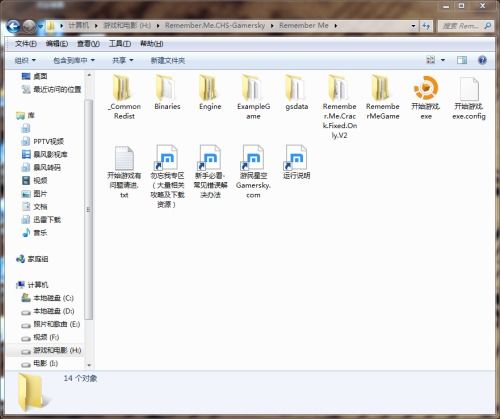Select the 新手必看 shortcut
Viewport: 500px width, 419px height.
pyautogui.click(x=210, y=171)
